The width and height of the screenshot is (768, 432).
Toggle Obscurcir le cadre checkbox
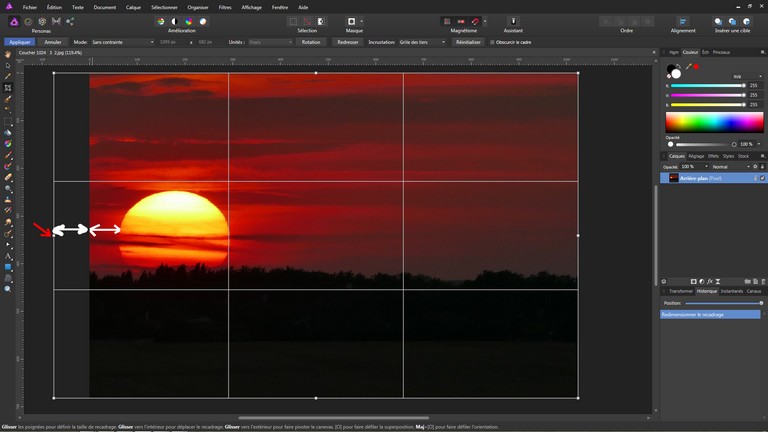(492, 42)
